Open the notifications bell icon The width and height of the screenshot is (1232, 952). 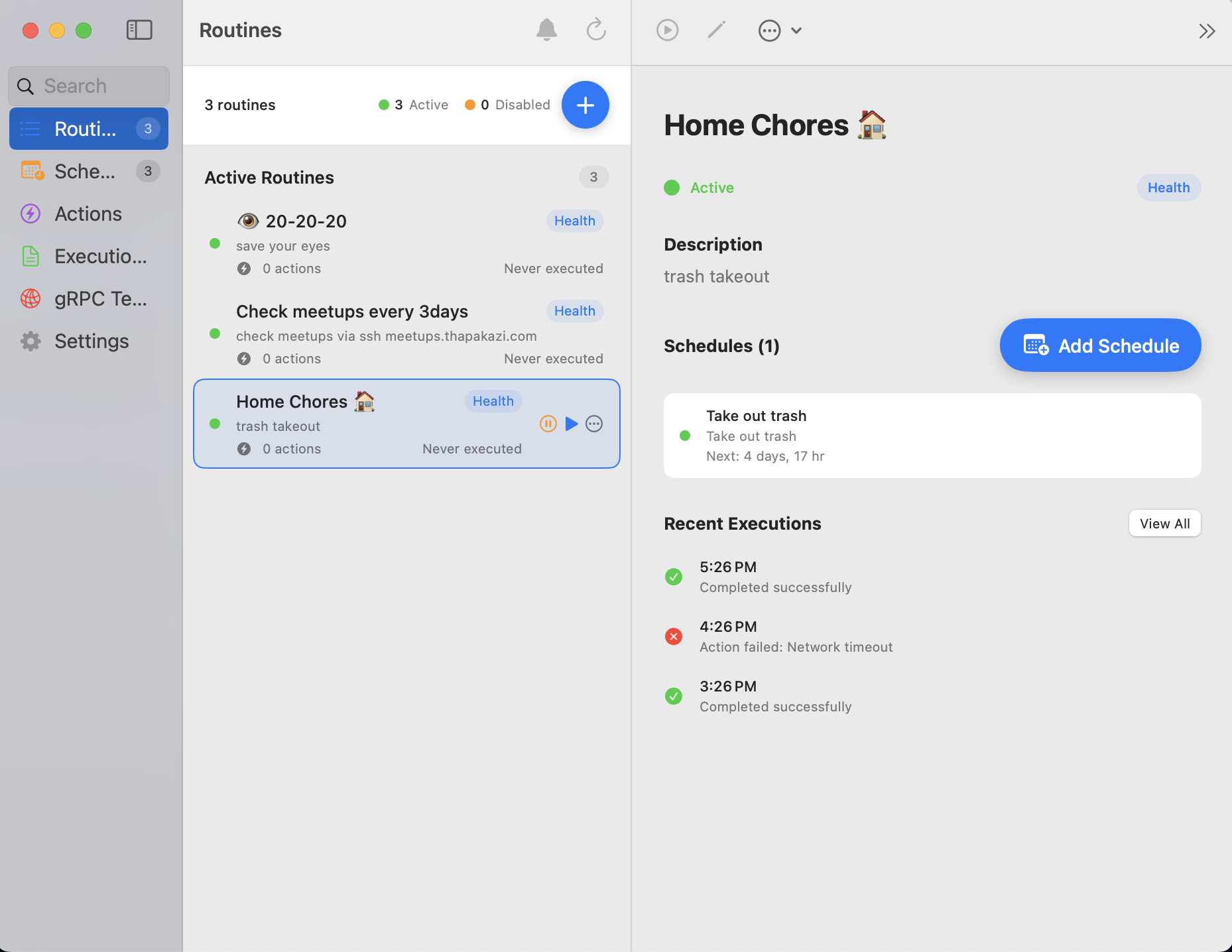[546, 30]
